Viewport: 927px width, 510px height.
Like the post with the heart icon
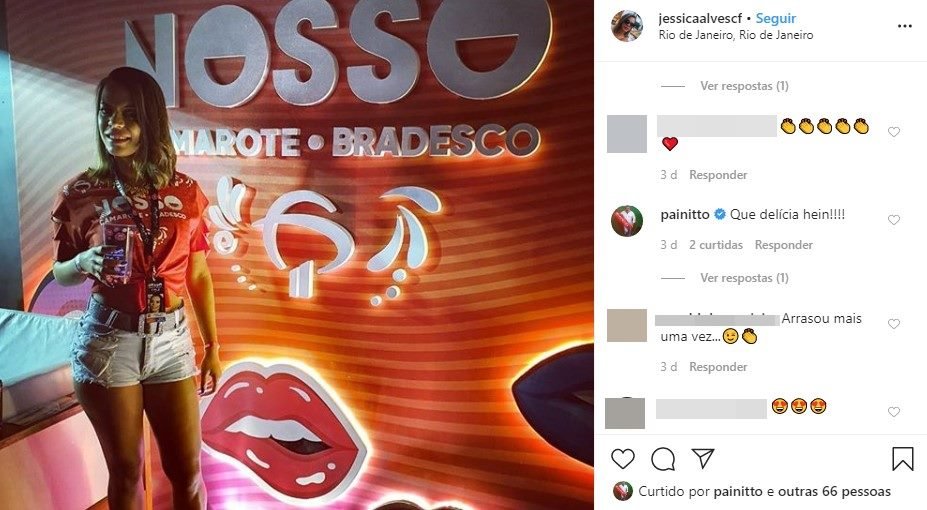pyautogui.click(x=623, y=459)
